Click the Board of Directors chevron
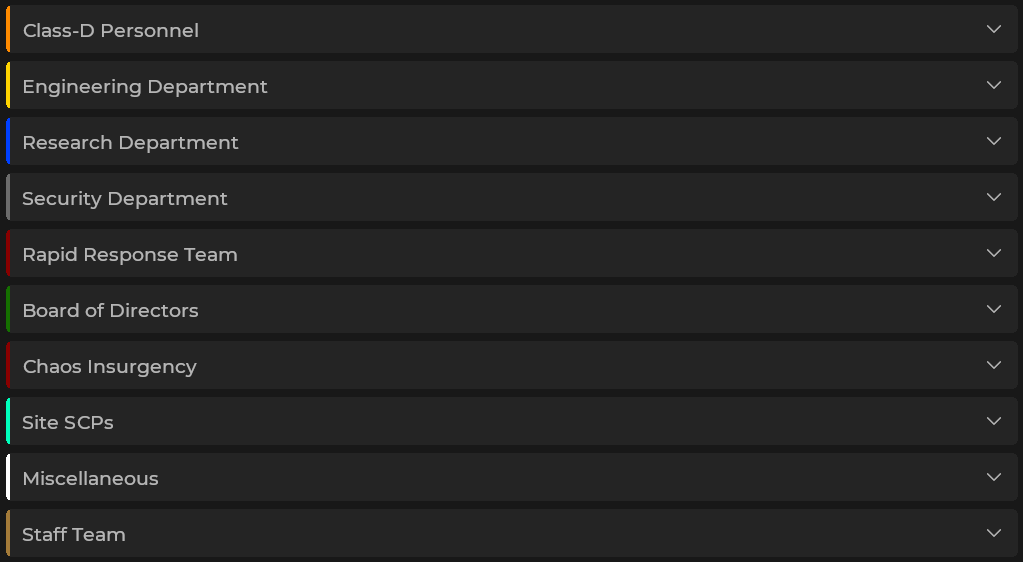Image resolution: width=1023 pixels, height=562 pixels. coord(993,310)
